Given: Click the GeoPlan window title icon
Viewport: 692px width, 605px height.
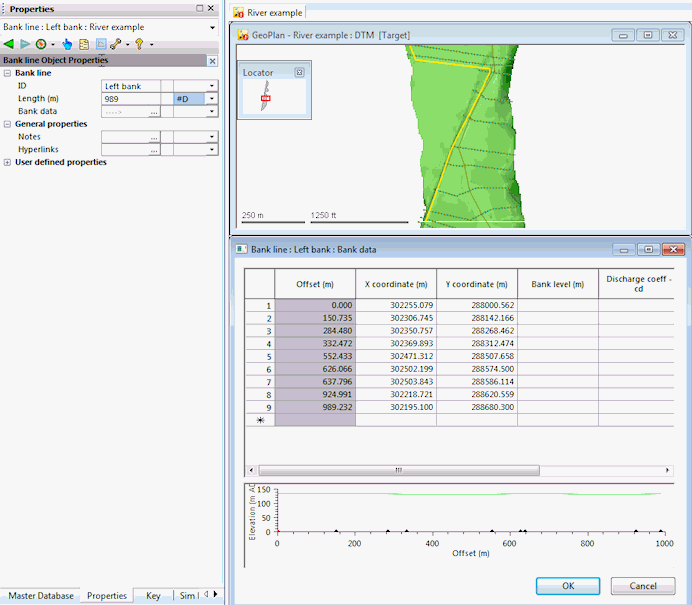Looking at the screenshot, I should [243, 35].
